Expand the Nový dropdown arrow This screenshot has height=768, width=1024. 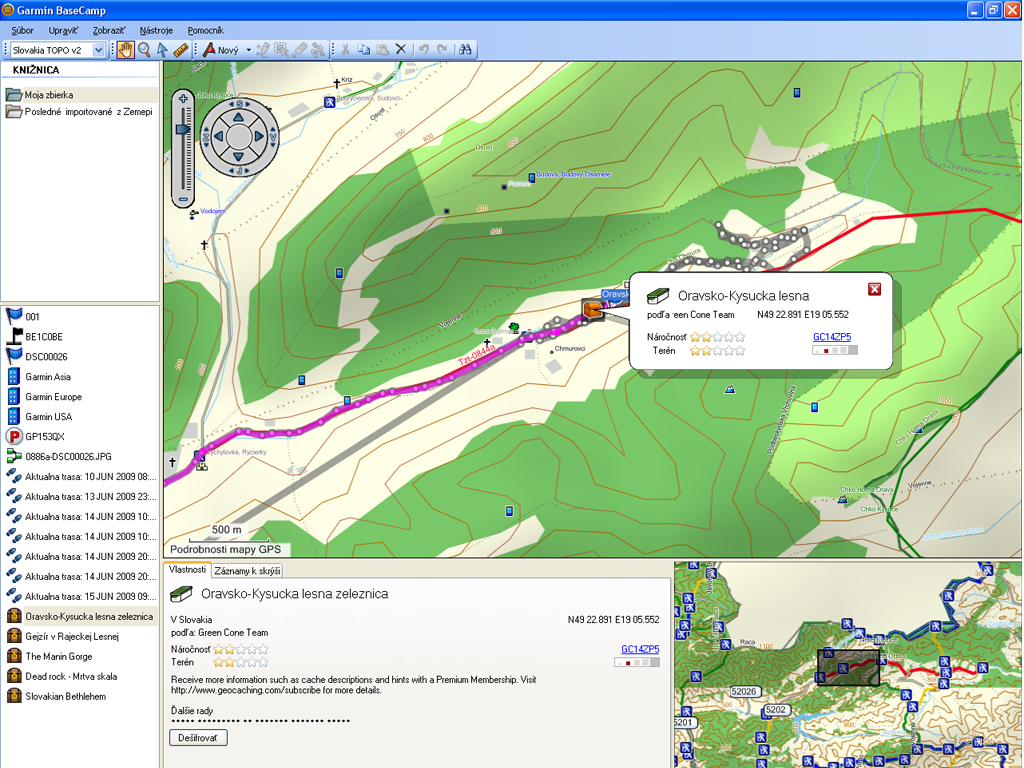(249, 50)
